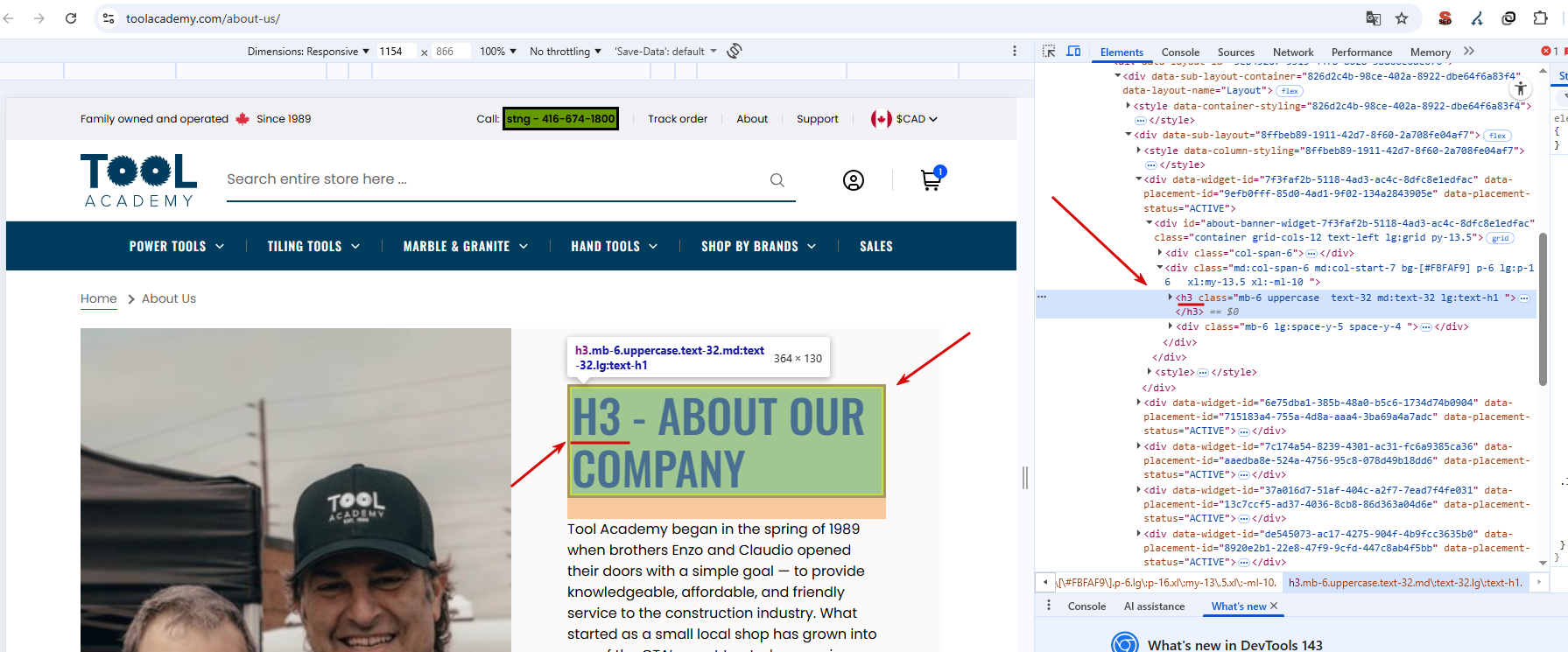The image size is (1568, 652).
Task: Open the Dimensions Responsive dropdown
Action: point(308,52)
